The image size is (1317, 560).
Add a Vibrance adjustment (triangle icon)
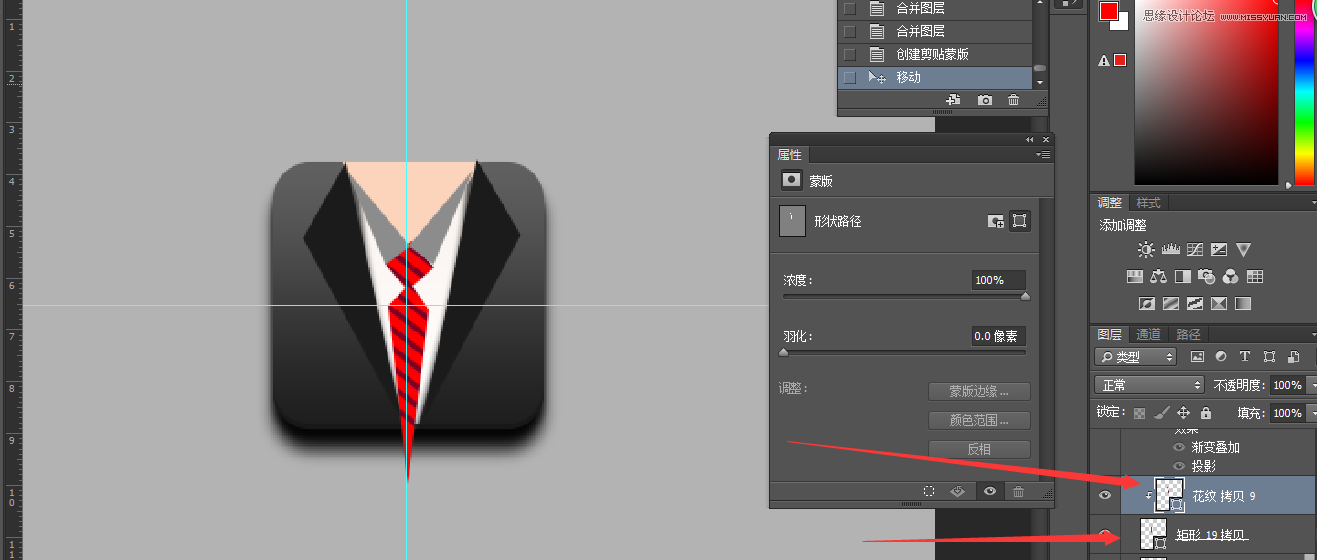[1243, 249]
